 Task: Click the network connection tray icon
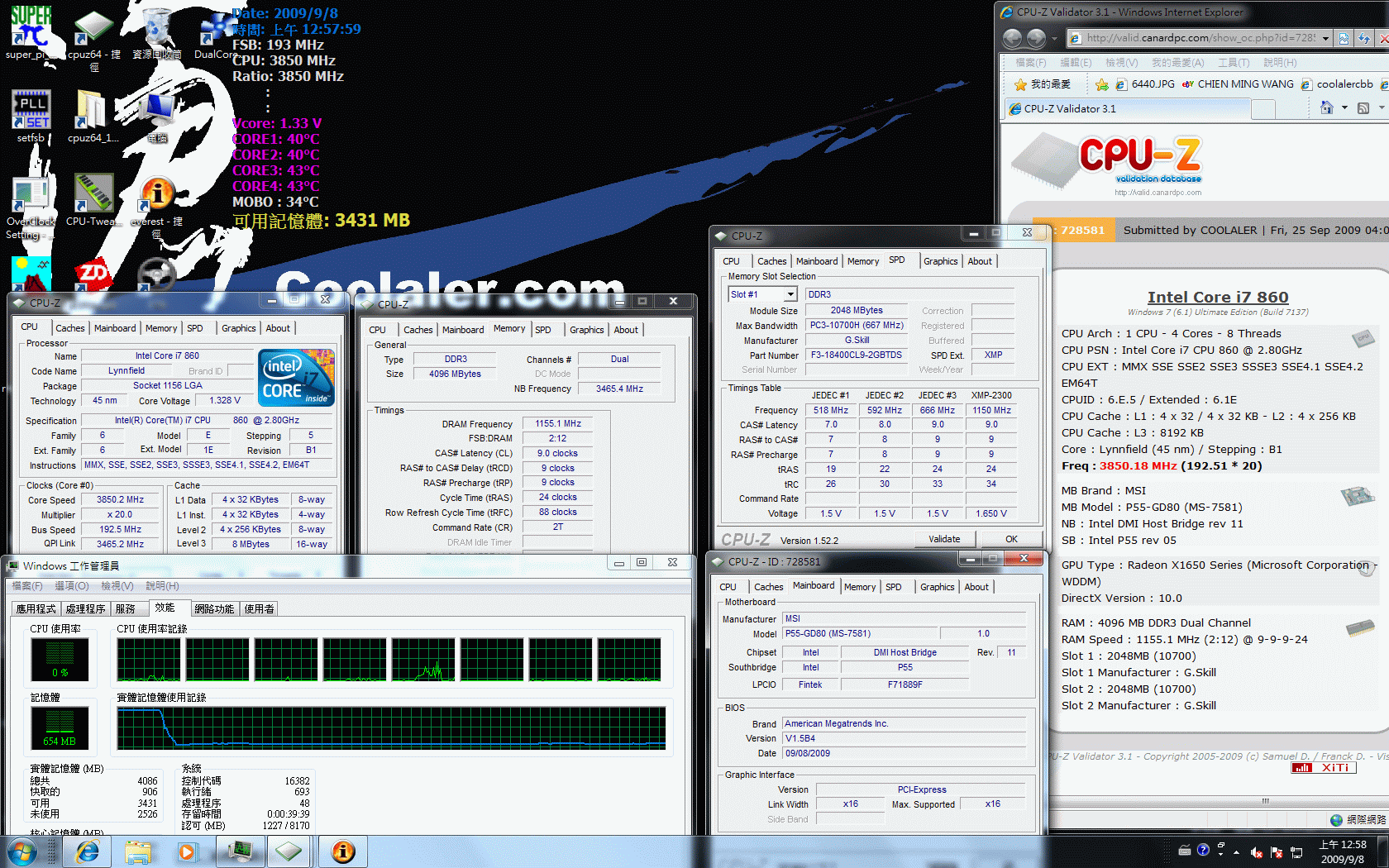click(x=1296, y=852)
